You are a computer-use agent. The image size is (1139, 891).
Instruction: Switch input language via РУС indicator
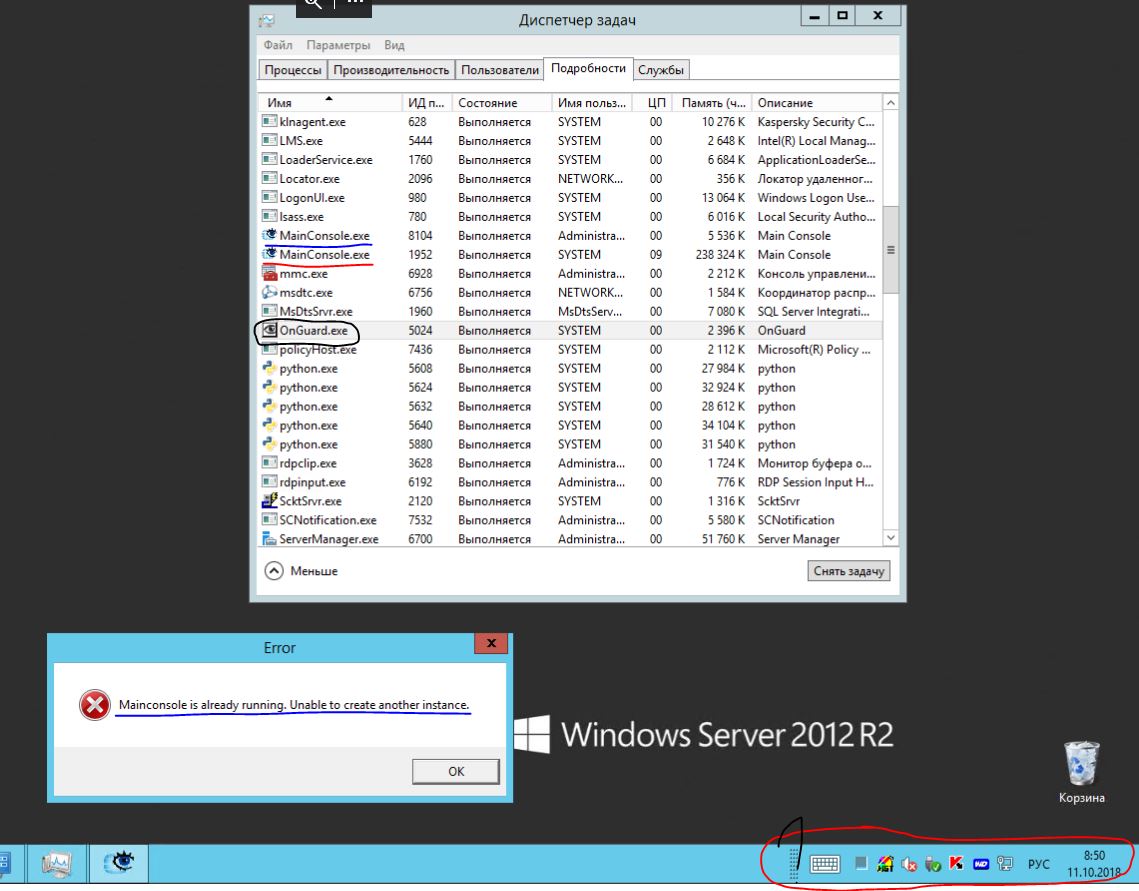[x=1038, y=864]
